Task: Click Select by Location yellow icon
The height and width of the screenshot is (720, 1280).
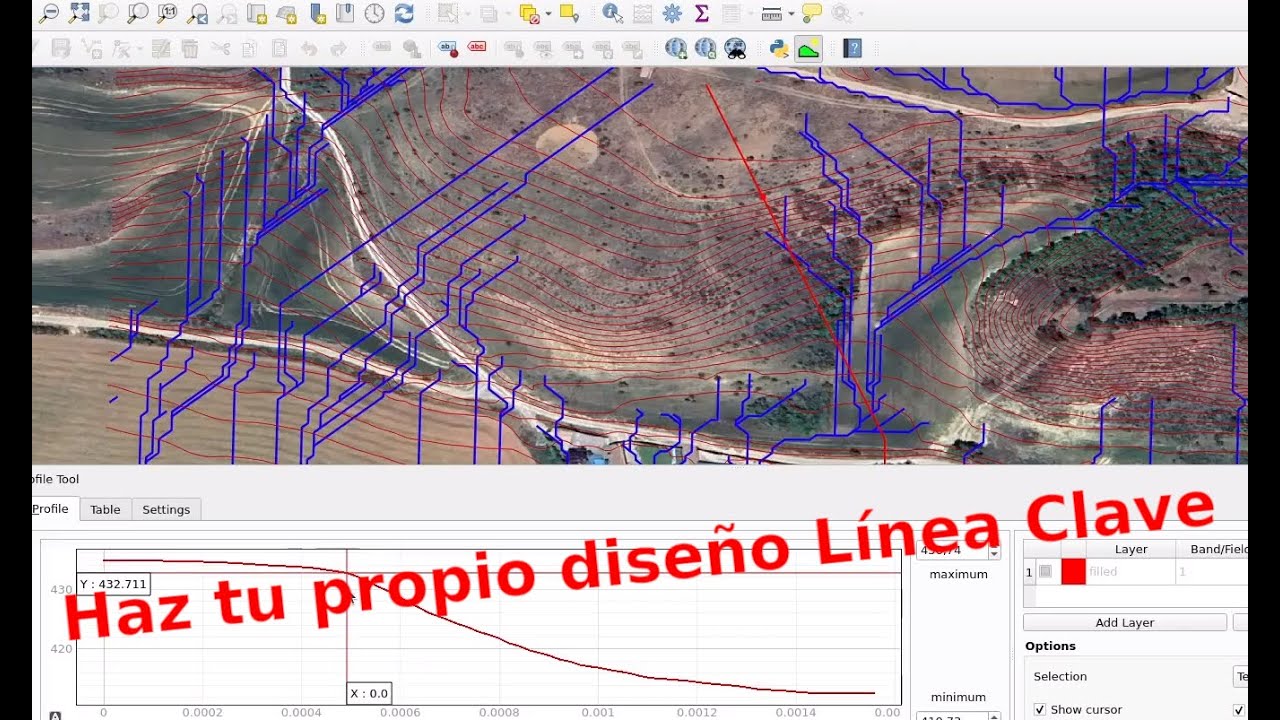Action: pos(569,13)
